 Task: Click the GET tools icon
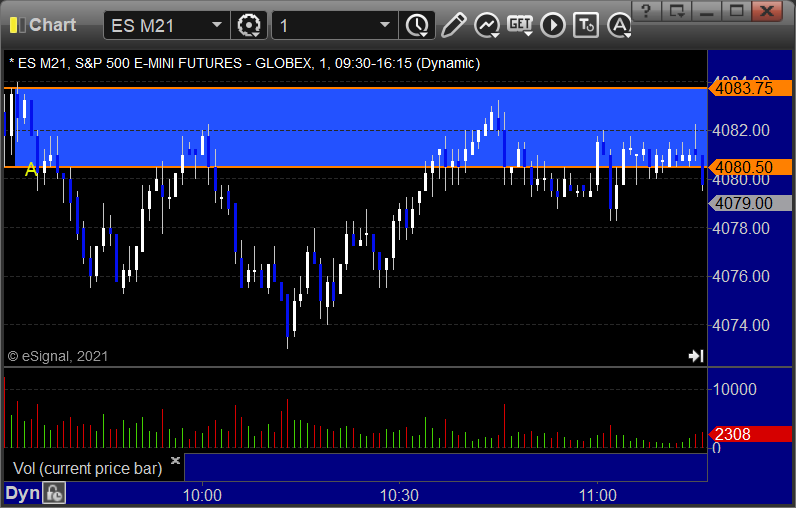520,25
